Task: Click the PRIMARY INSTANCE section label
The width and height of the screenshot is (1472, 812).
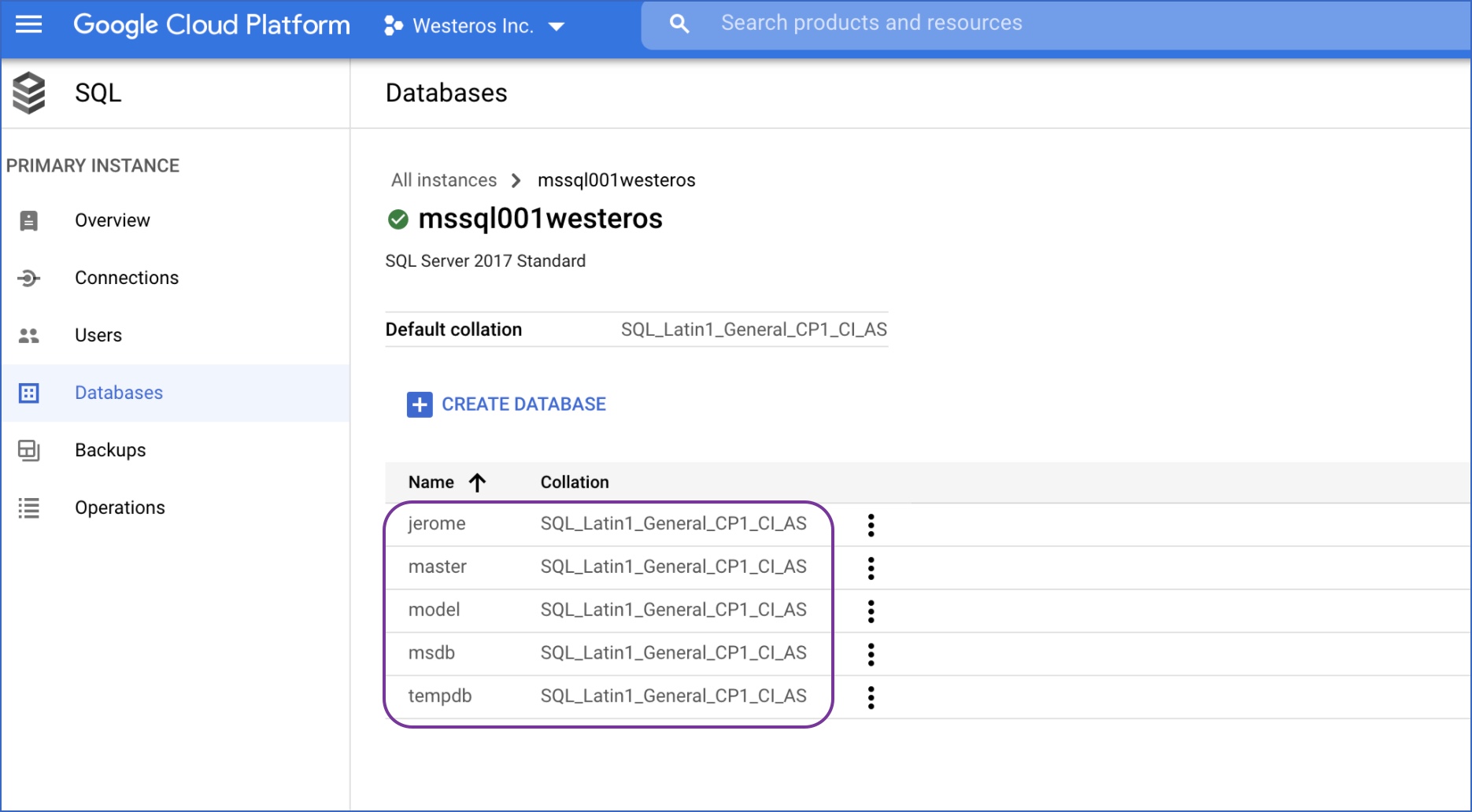Action: tap(93, 166)
